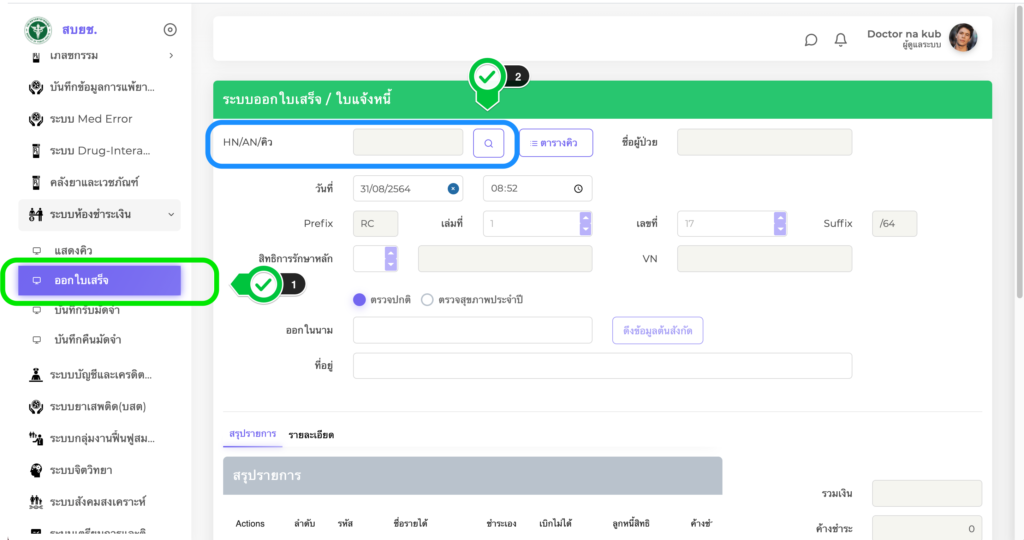Open the notifications bell icon

coord(841,40)
